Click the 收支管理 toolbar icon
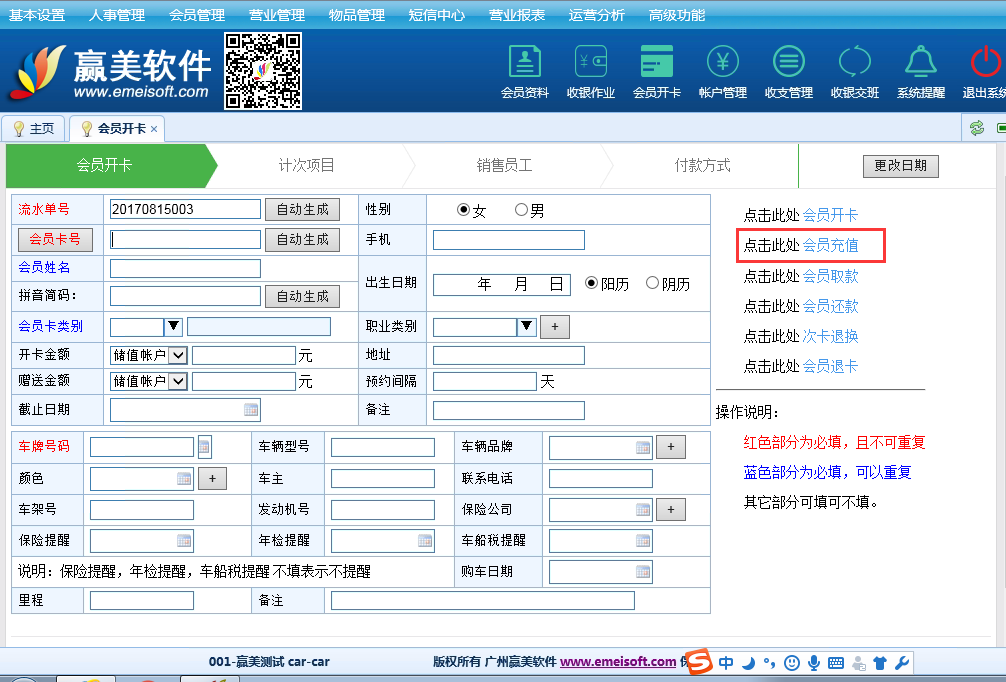Screen dimensions: 1006x682 tap(788, 63)
